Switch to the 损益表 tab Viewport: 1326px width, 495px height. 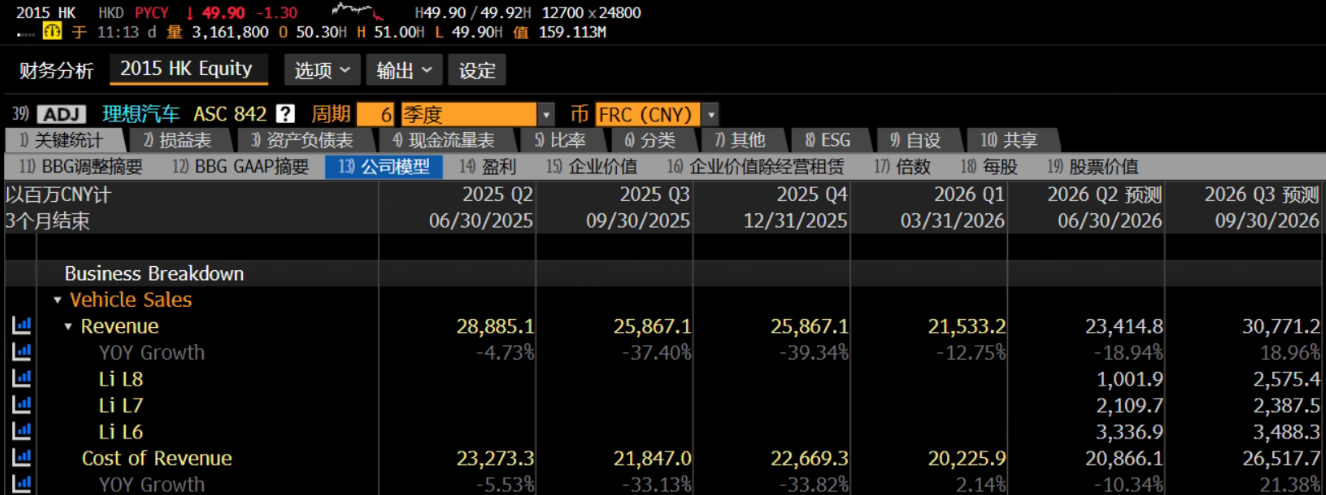(x=177, y=141)
